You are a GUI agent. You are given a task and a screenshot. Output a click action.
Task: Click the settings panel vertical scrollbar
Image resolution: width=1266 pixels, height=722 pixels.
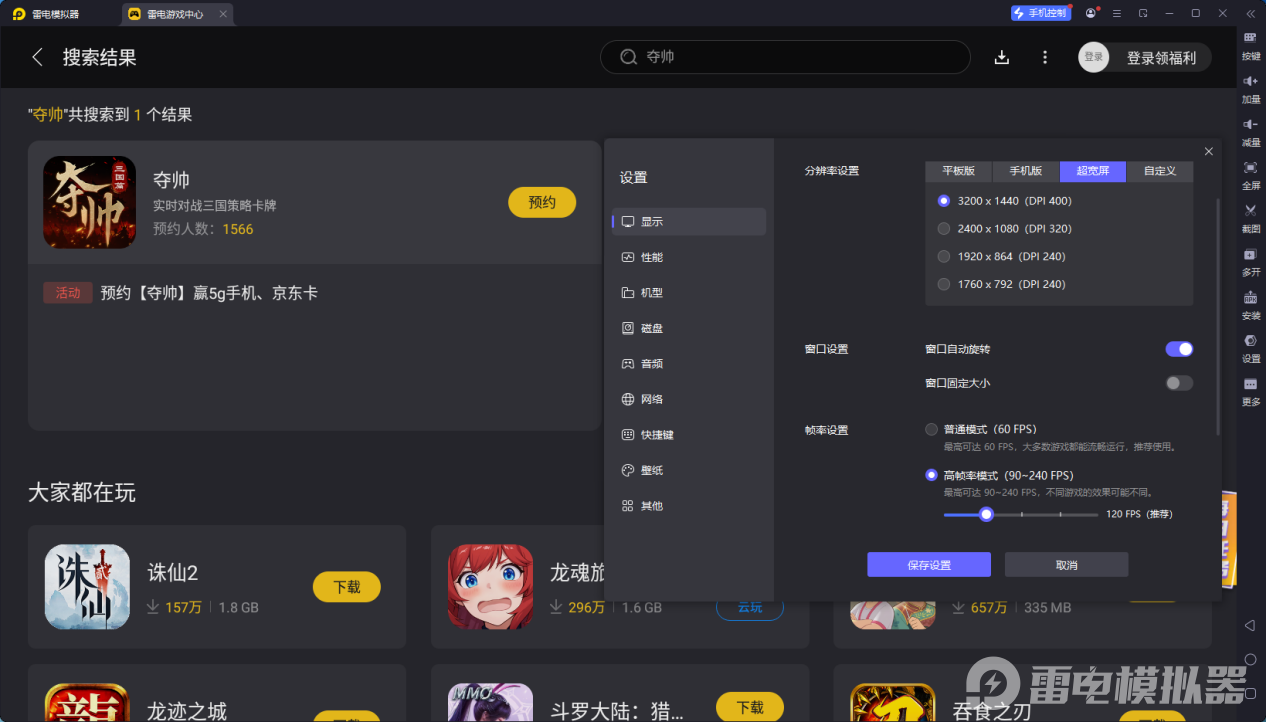pyautogui.click(x=1218, y=316)
